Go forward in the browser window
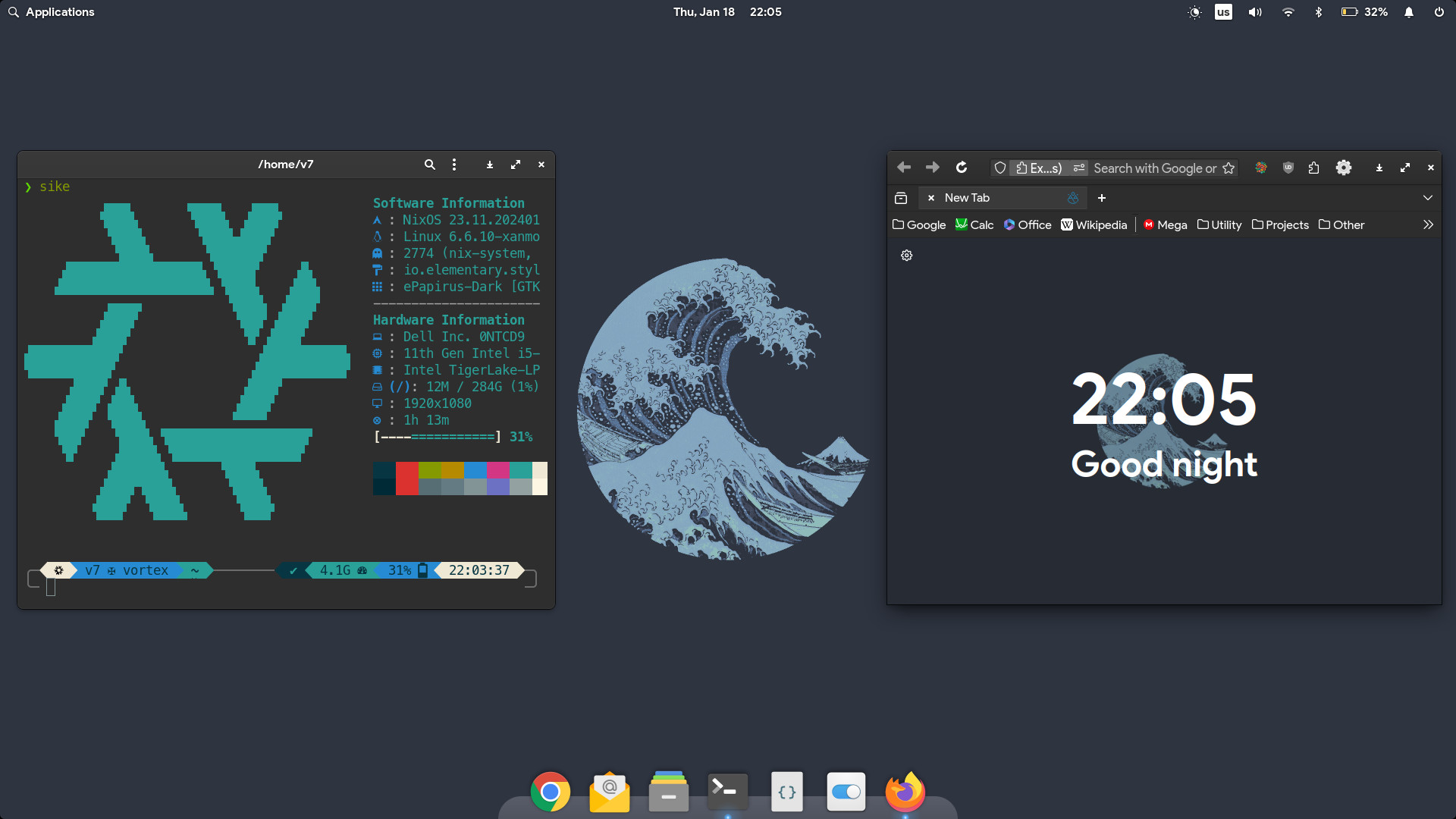 [x=932, y=168]
